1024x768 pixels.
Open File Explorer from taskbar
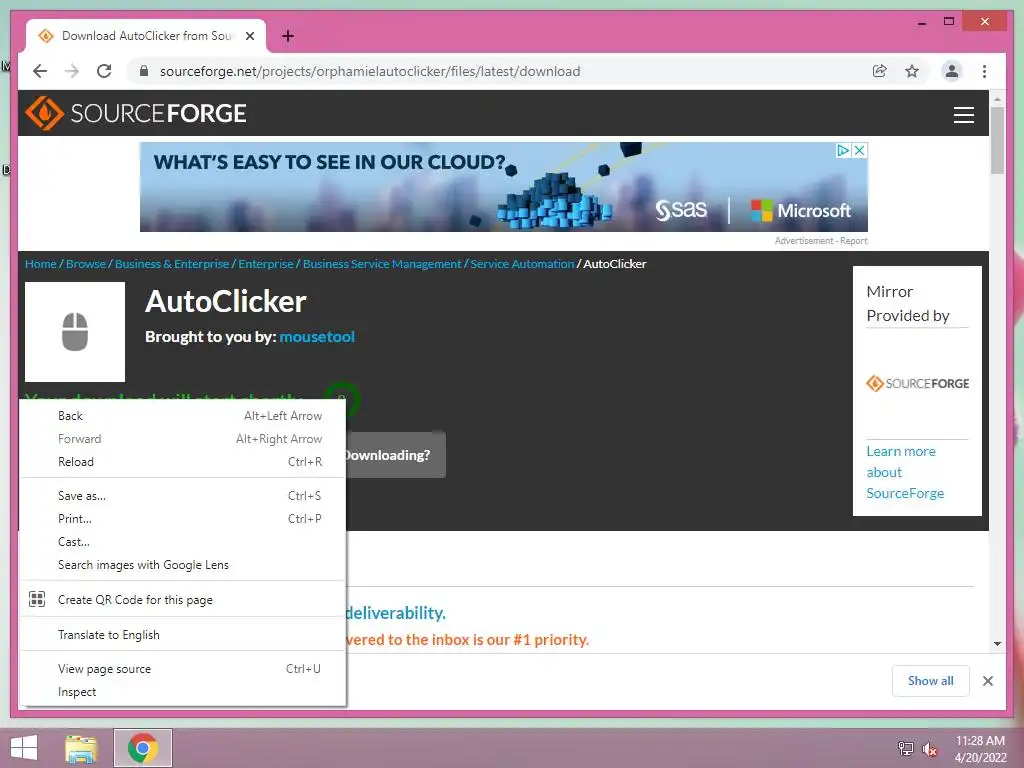[82, 748]
